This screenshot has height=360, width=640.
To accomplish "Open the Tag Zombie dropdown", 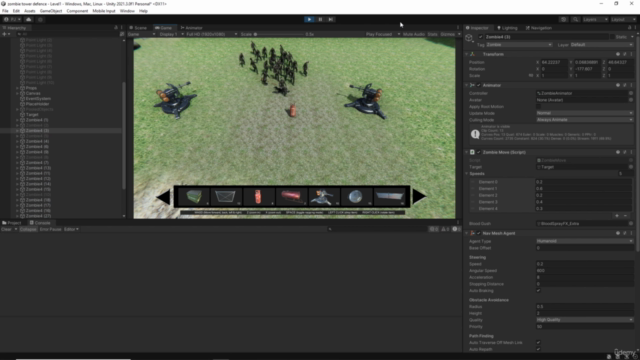I will (x=519, y=45).
